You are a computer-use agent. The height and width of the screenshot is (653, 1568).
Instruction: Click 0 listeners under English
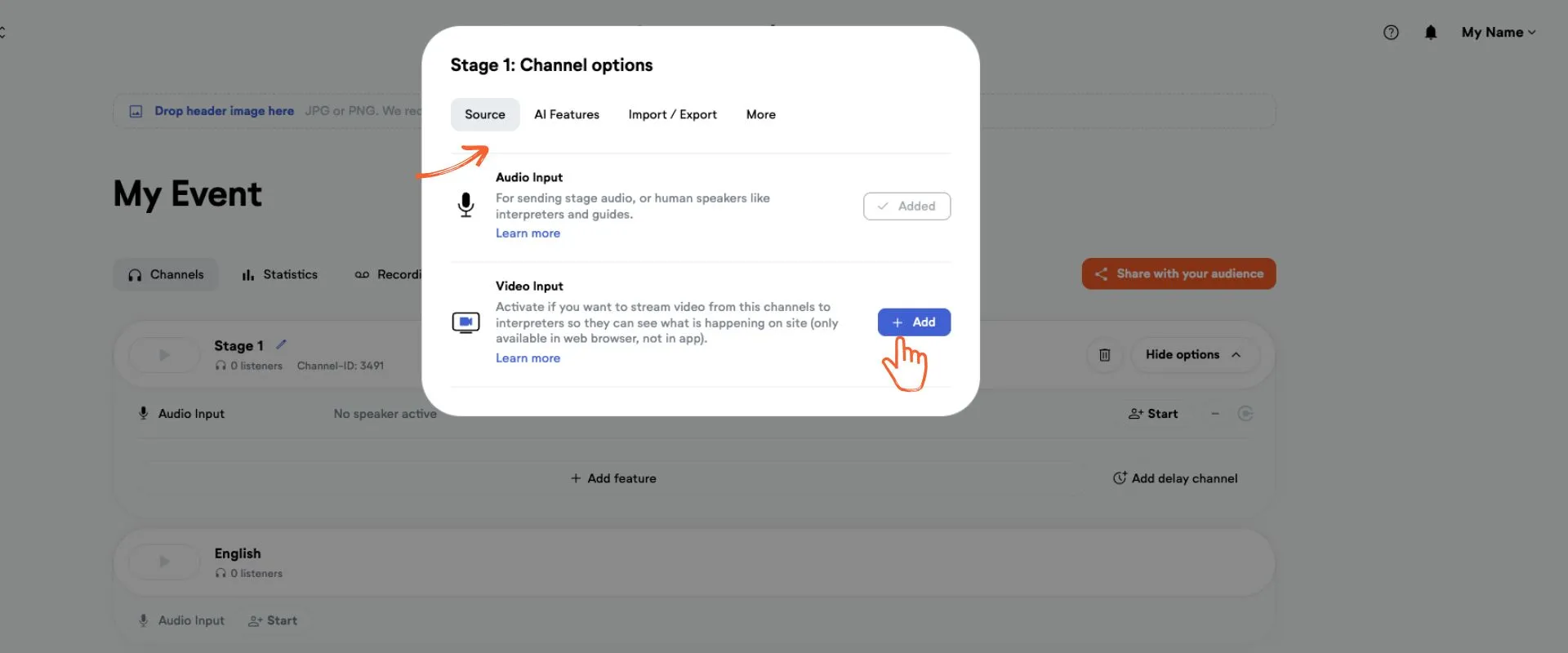pos(249,574)
